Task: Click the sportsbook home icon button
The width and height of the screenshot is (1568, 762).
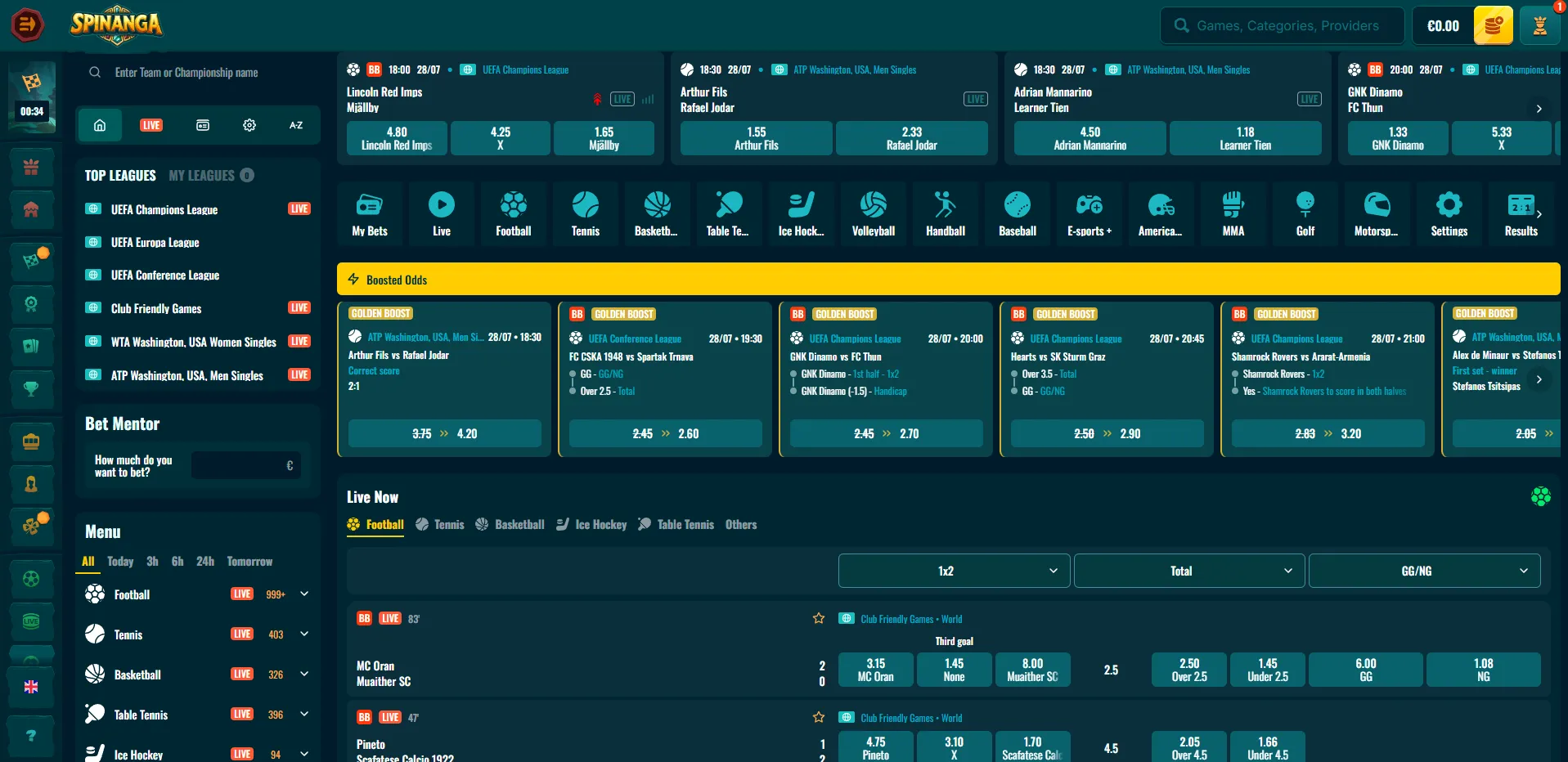Action: pos(100,125)
